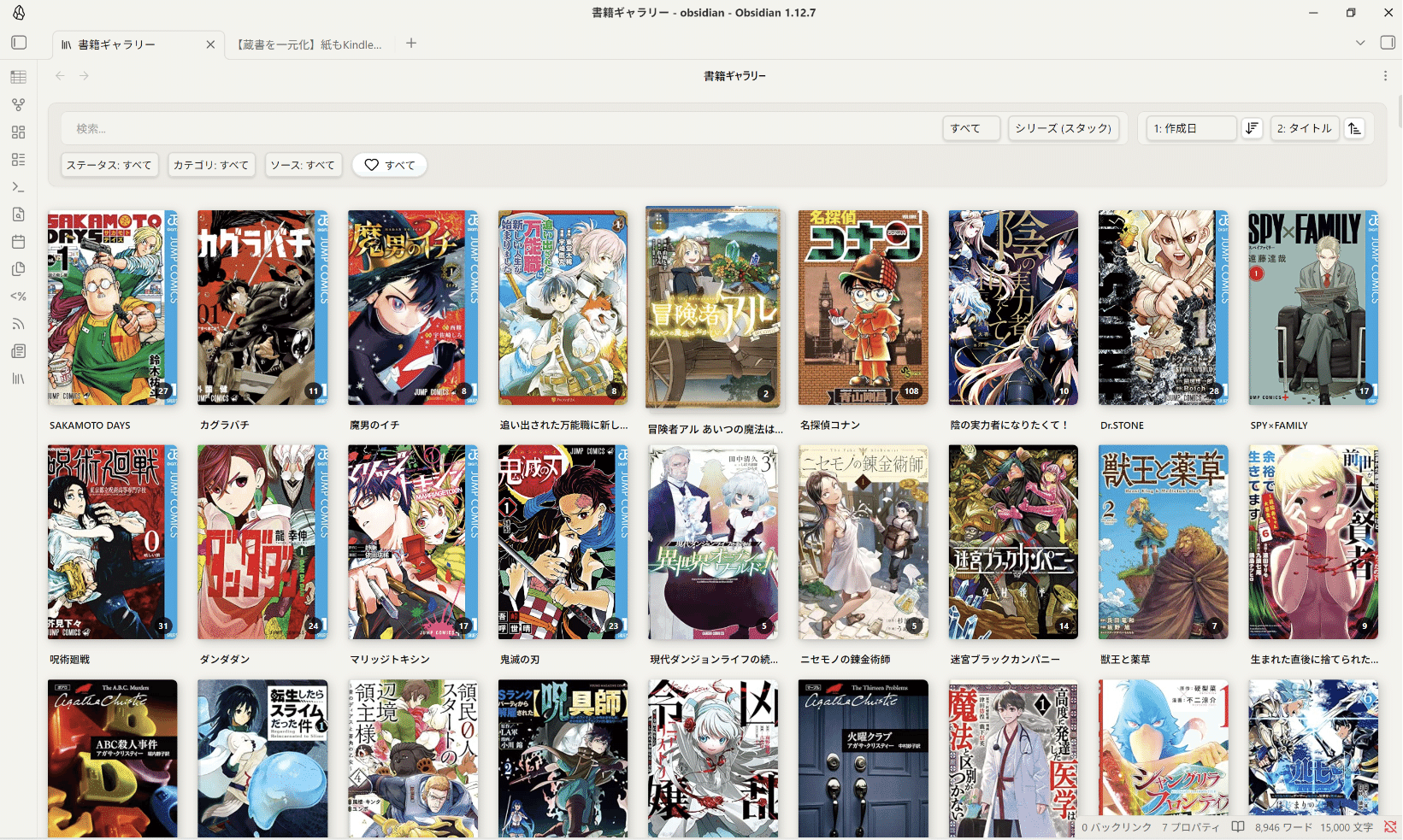The height and width of the screenshot is (840, 1403).
Task: Open graph view from the ribbon
Action: 18,104
